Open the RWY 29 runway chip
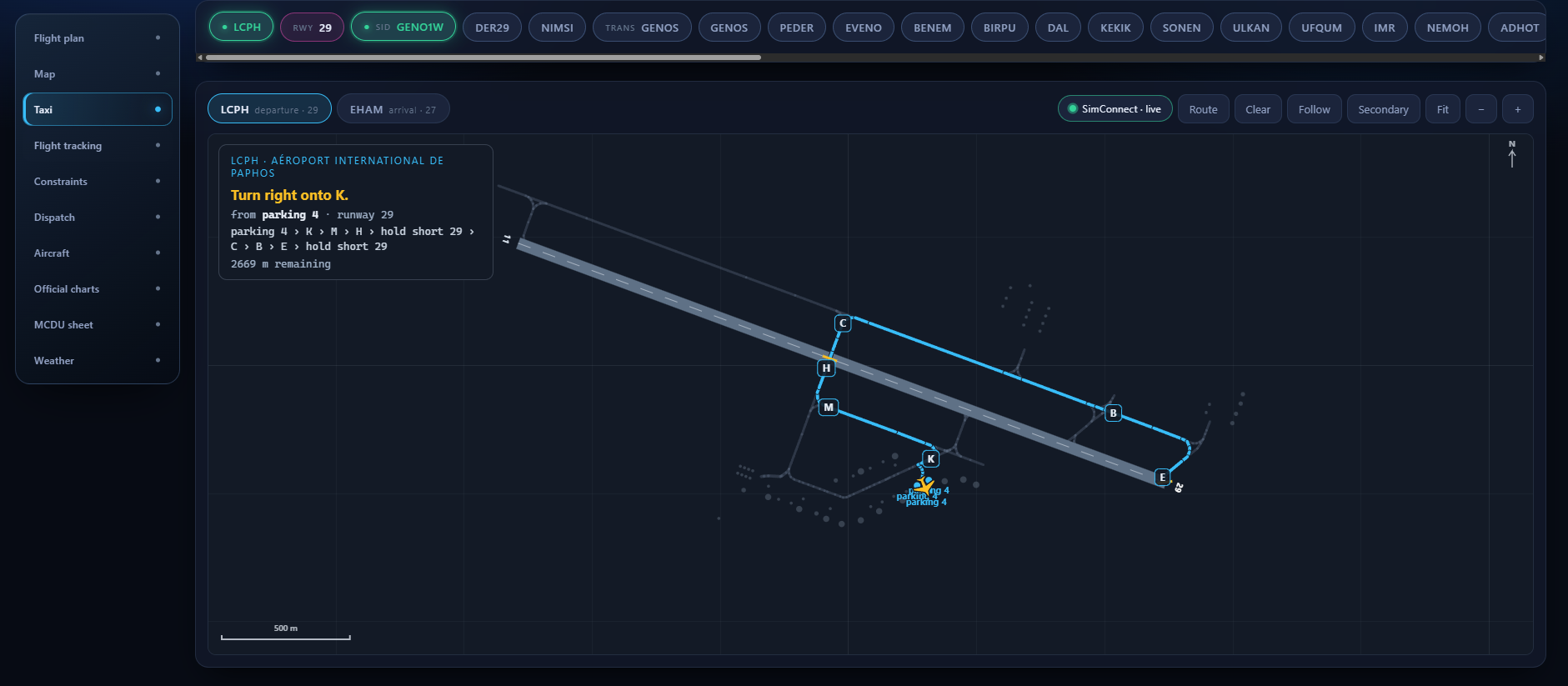Screen dimensions: 1568x686 click(x=313, y=28)
